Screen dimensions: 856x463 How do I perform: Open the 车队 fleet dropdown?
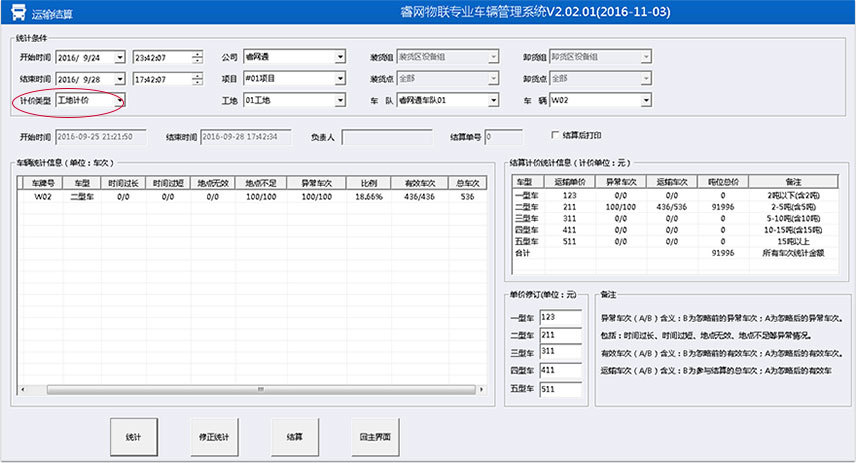pyautogui.click(x=494, y=100)
